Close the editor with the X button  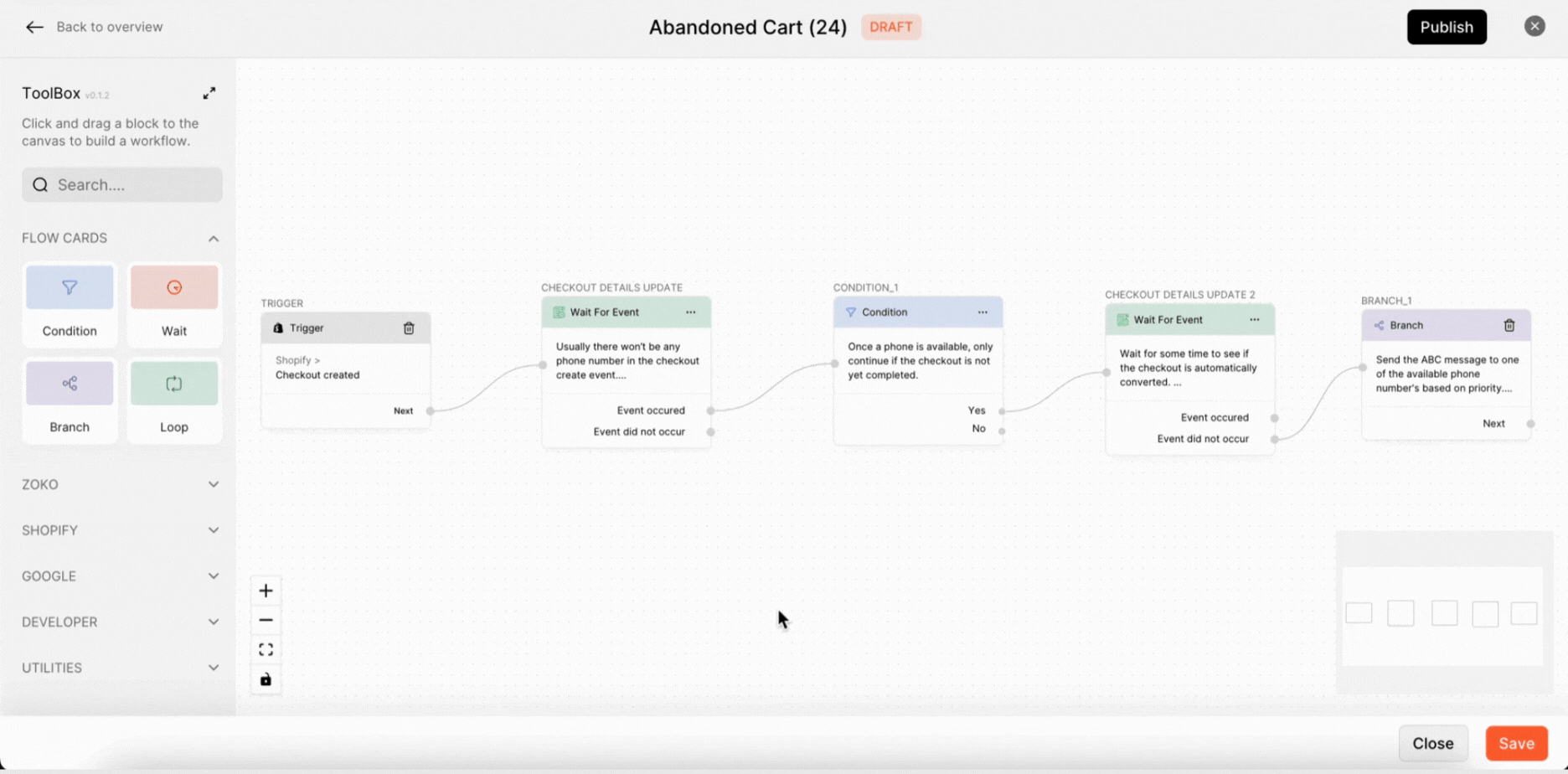pyautogui.click(x=1534, y=26)
